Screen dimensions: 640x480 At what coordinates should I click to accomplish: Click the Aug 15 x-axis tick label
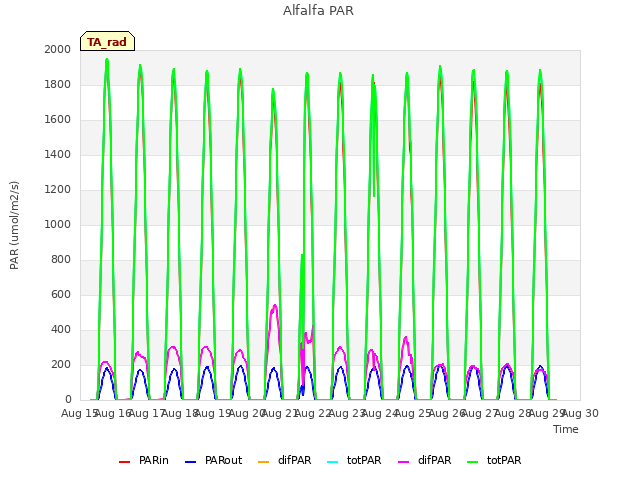point(79,413)
